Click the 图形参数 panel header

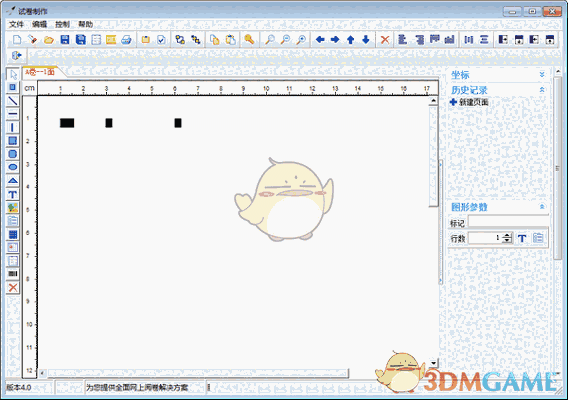point(498,207)
